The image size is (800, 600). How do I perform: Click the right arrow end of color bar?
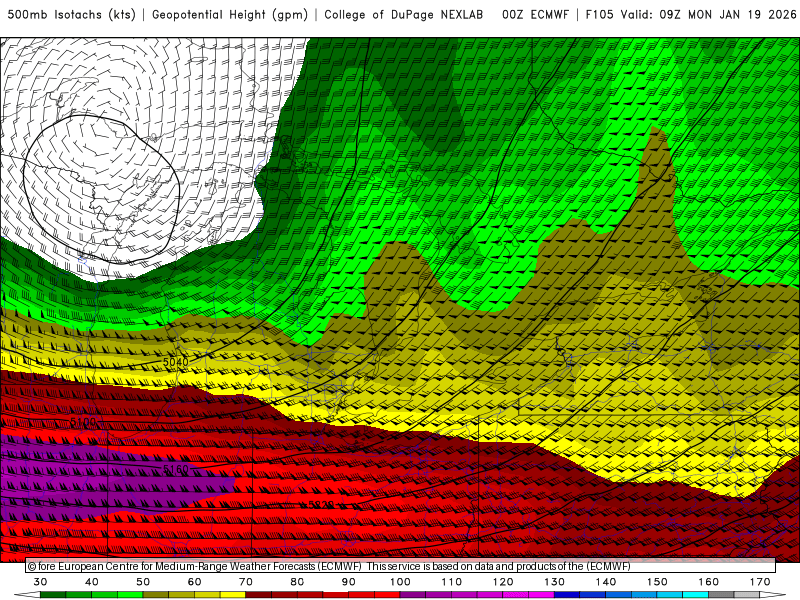tap(773, 595)
